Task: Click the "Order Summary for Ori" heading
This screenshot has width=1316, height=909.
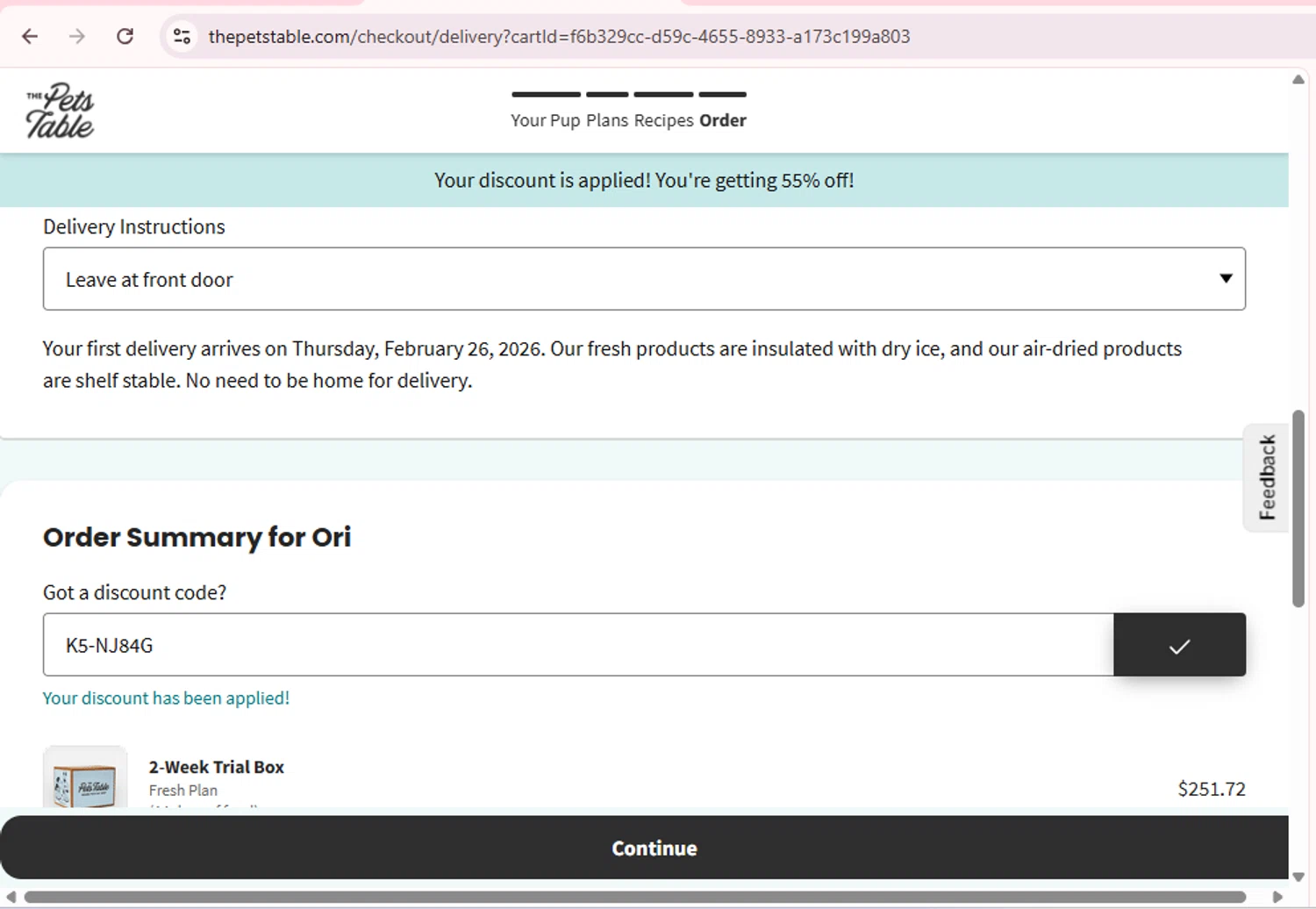Action: [x=197, y=536]
